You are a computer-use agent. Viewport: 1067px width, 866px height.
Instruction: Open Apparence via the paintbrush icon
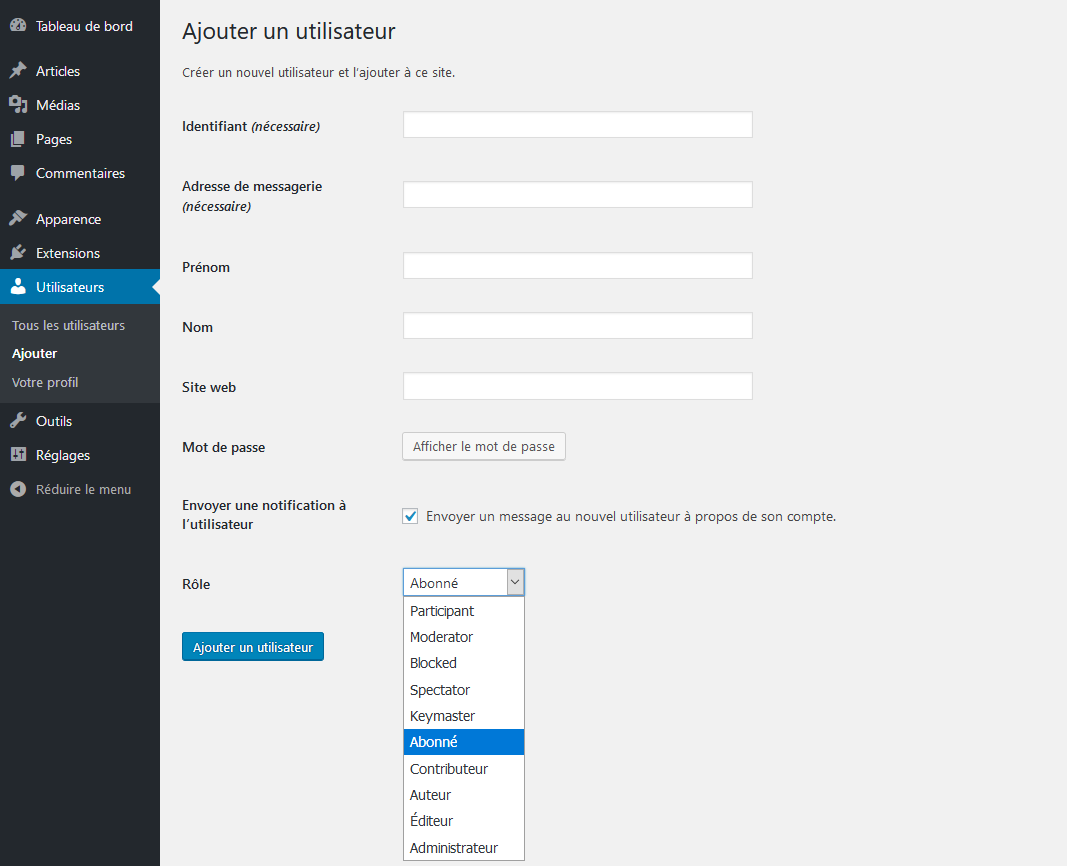pos(18,219)
